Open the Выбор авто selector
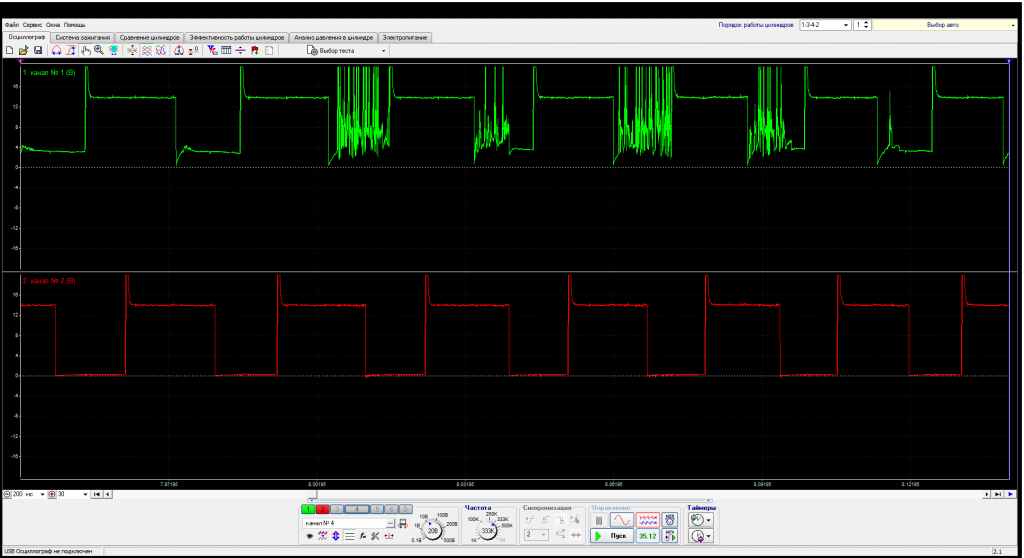Screen dimensions: 1024x558 [x=943, y=25]
